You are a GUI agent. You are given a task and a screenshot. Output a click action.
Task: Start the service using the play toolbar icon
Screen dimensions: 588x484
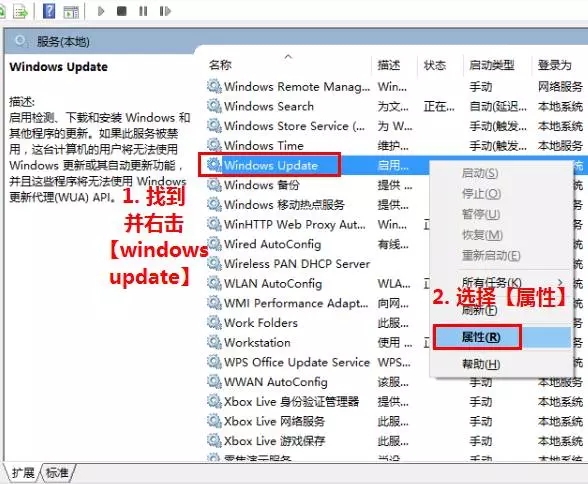click(x=100, y=11)
